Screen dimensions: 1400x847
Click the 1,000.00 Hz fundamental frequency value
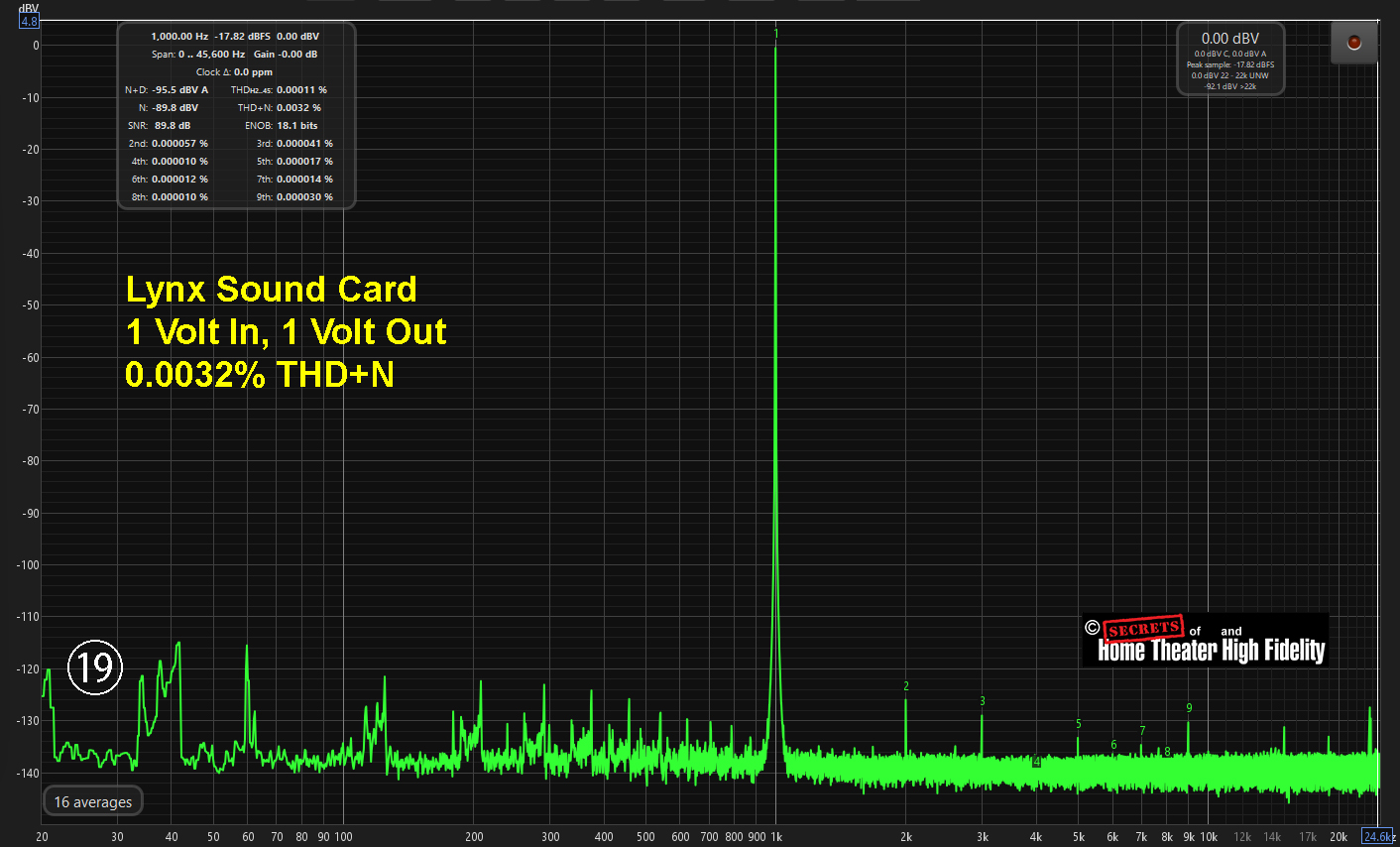(x=179, y=36)
